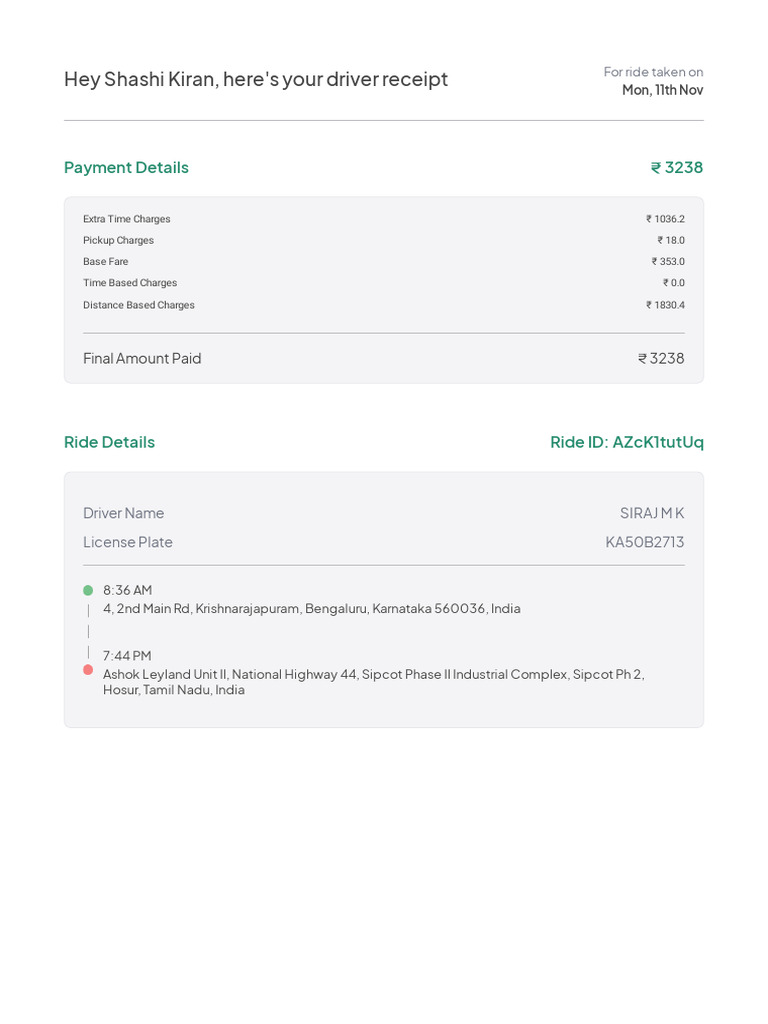The height and width of the screenshot is (1024, 768).
Task: Click the Ashok Leyland Unit II drop-off address
Action: click(373, 675)
